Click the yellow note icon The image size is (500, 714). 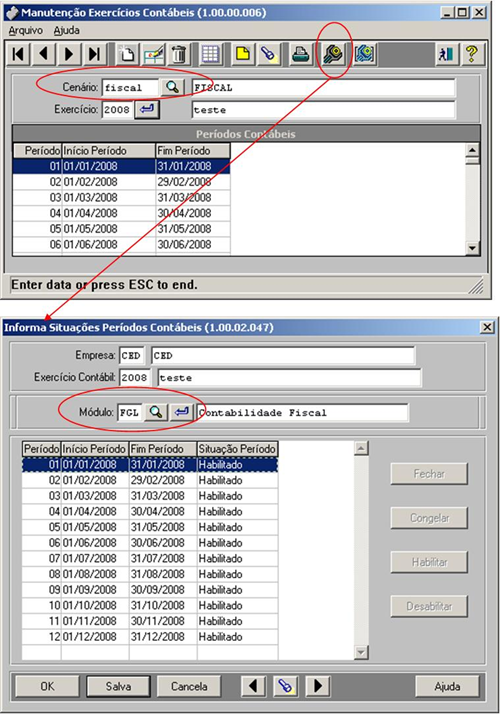point(243,54)
